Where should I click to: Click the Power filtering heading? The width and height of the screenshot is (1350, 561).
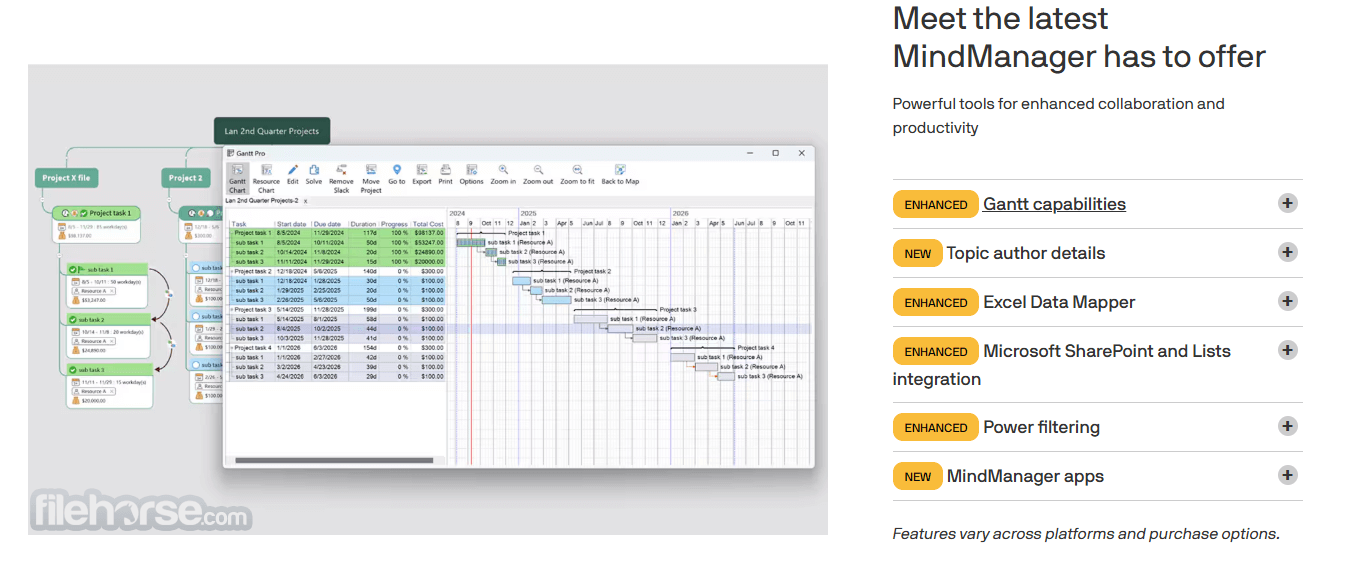click(1041, 427)
